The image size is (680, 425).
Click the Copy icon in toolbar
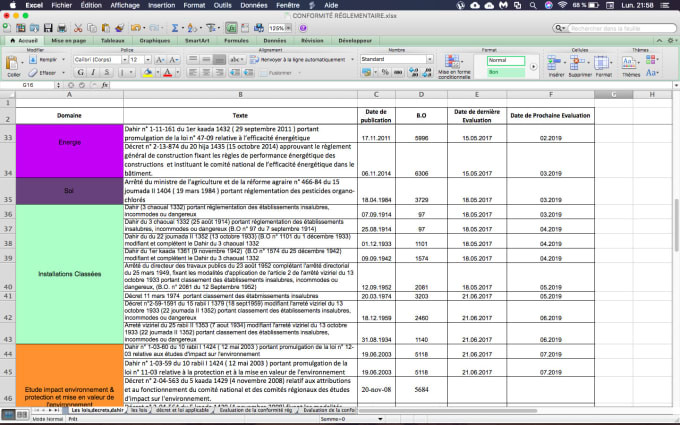(92, 28)
